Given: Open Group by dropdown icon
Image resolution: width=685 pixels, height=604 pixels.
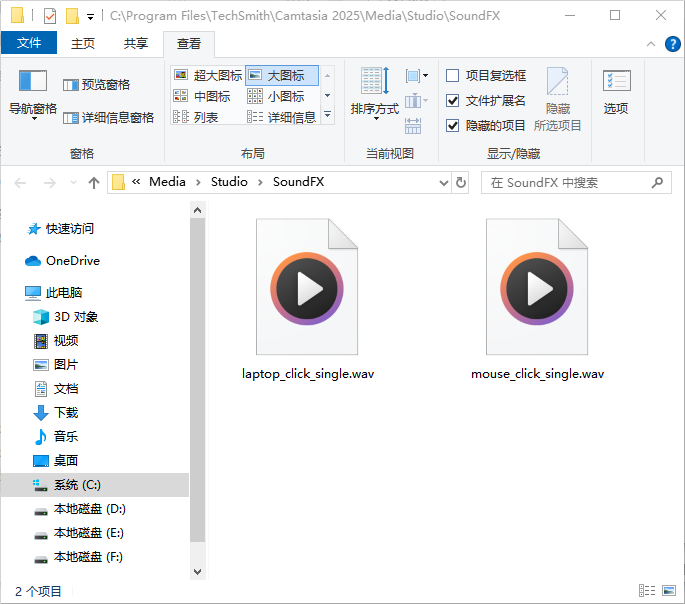Looking at the screenshot, I should (416, 76).
